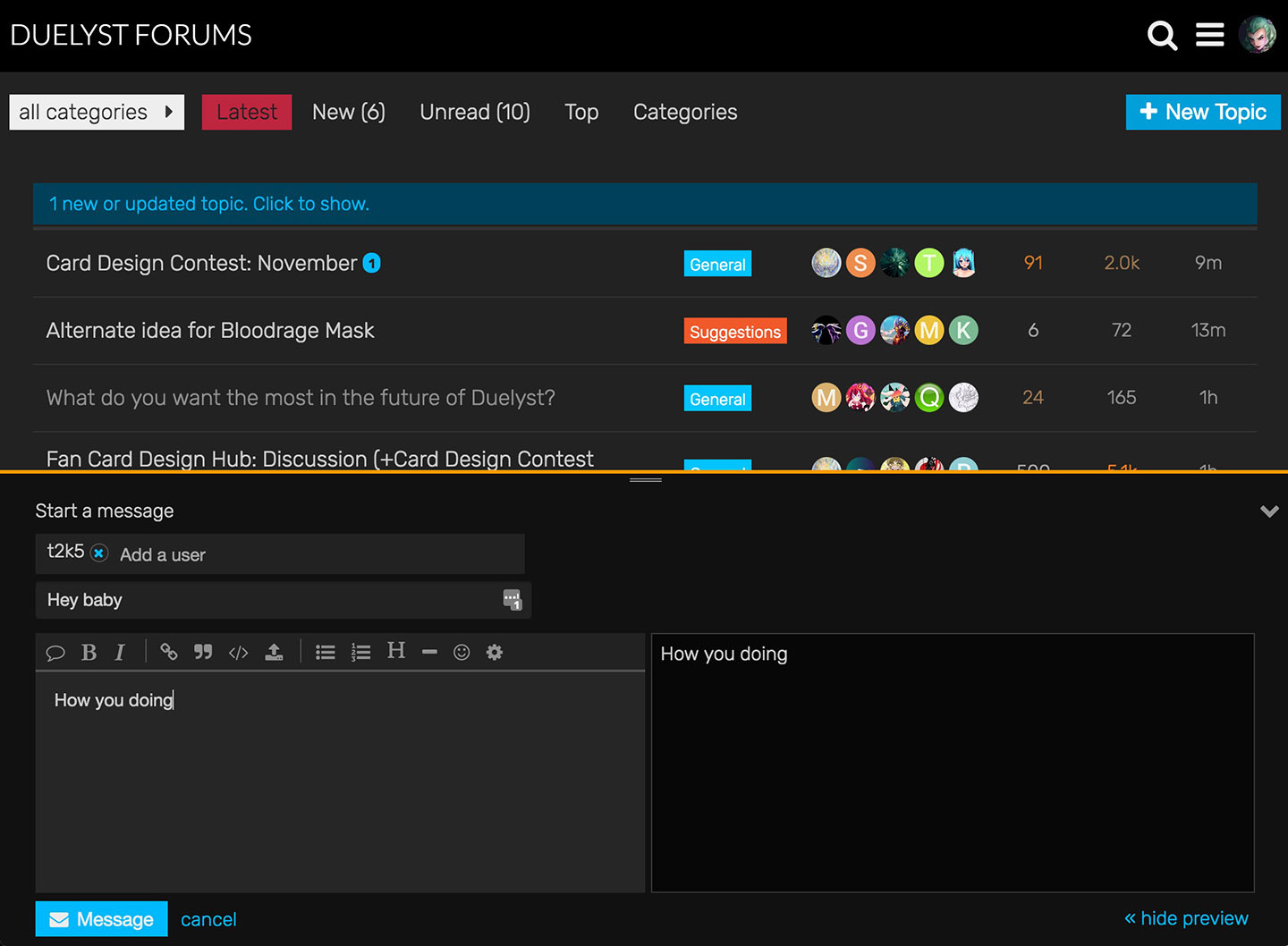
Task: Insert a blockquote via quote icon
Action: (x=203, y=653)
